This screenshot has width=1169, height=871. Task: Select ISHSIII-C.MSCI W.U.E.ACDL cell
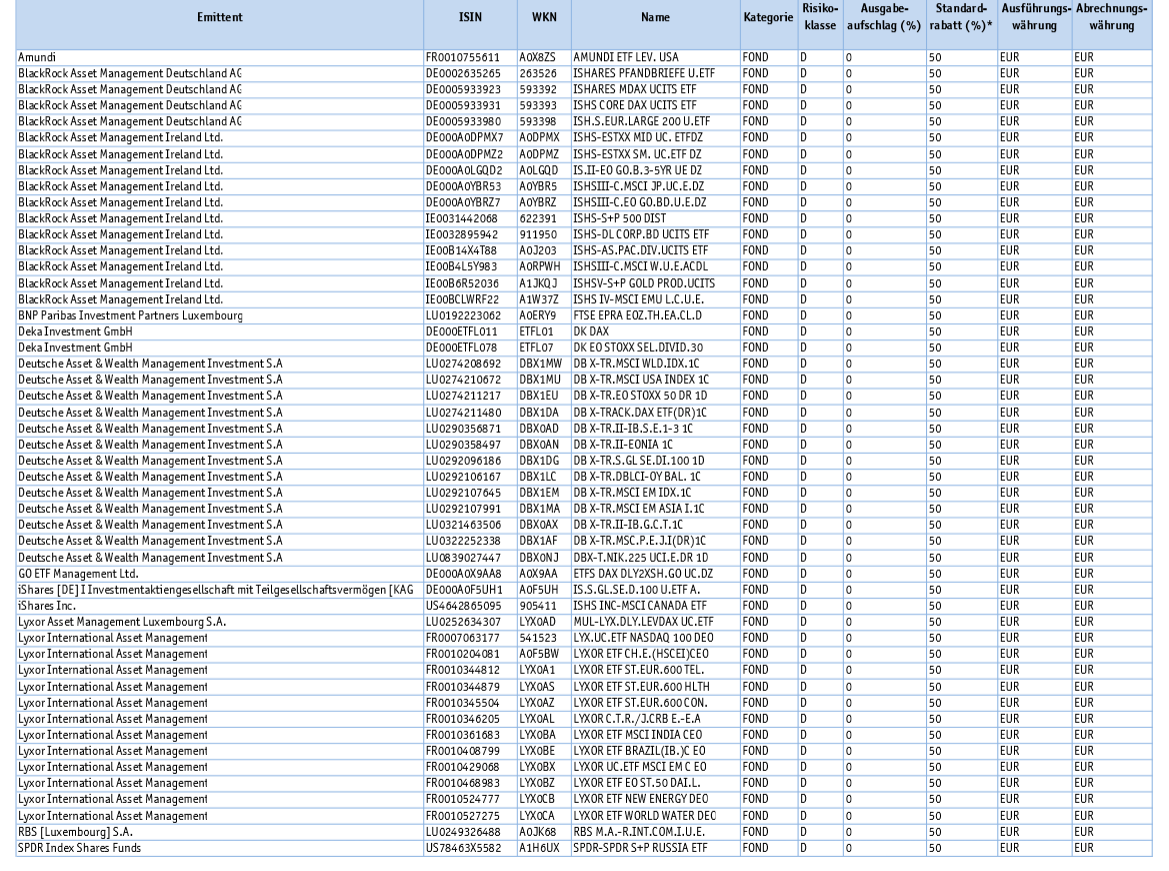point(655,267)
